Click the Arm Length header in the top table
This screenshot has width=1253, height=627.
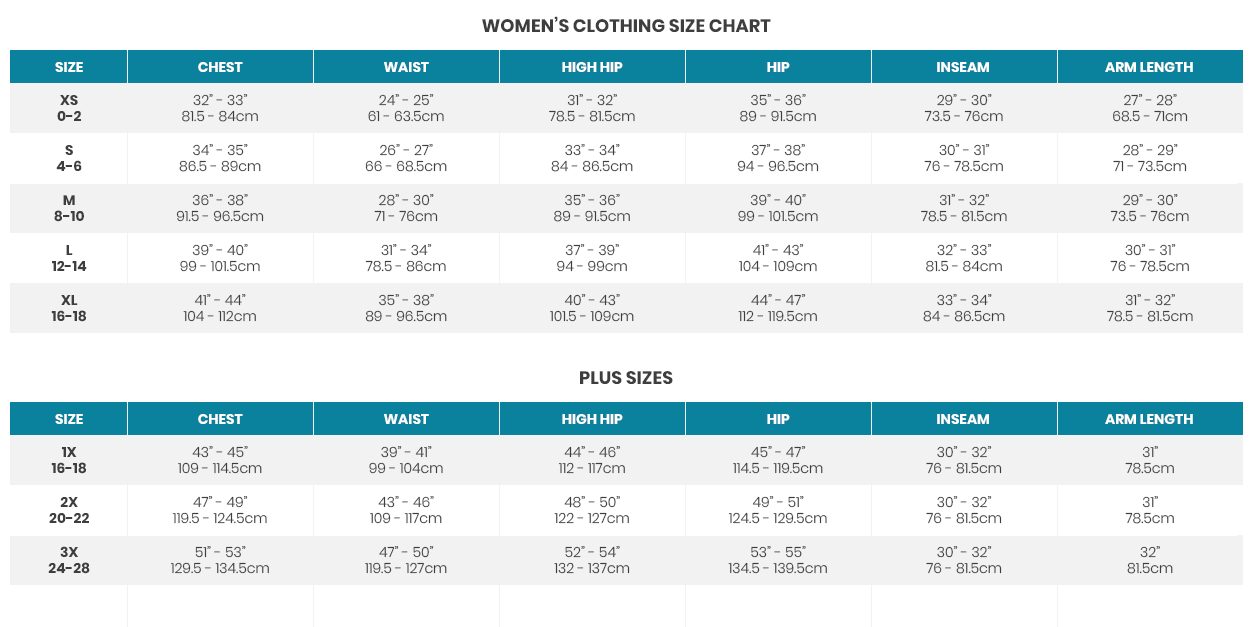click(1149, 67)
